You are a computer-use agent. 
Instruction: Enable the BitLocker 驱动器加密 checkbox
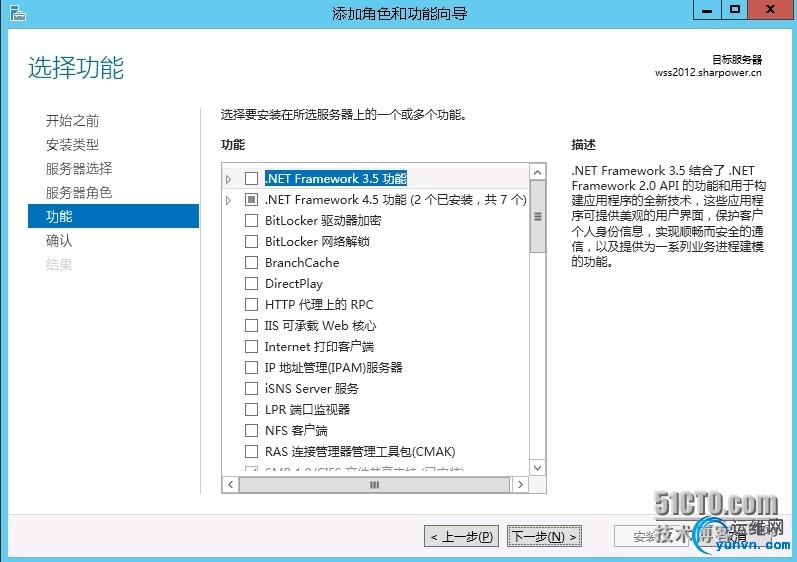pos(251,221)
